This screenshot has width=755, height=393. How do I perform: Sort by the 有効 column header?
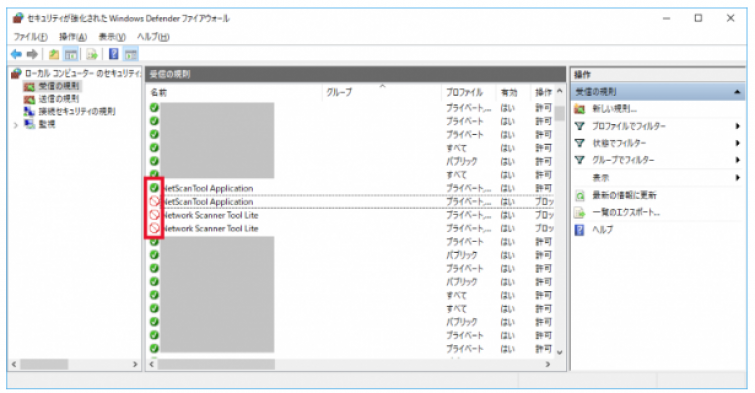pyautogui.click(x=512, y=92)
